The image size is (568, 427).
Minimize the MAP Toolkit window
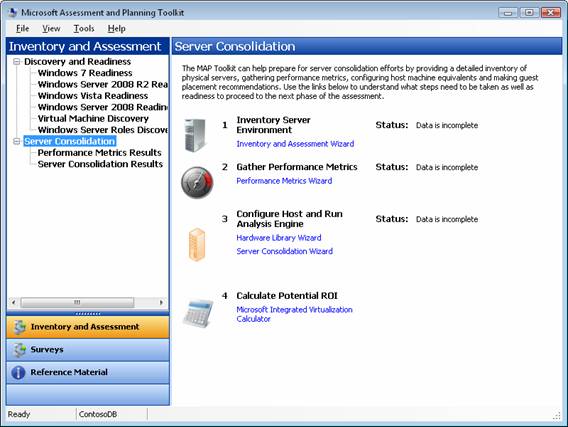(x=508, y=13)
